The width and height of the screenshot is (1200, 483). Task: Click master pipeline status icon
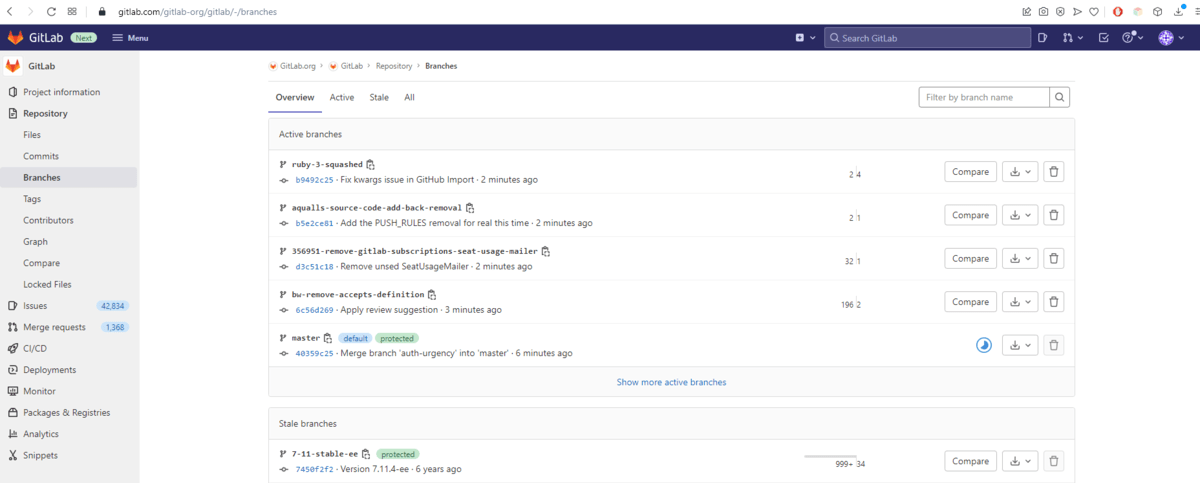point(984,345)
